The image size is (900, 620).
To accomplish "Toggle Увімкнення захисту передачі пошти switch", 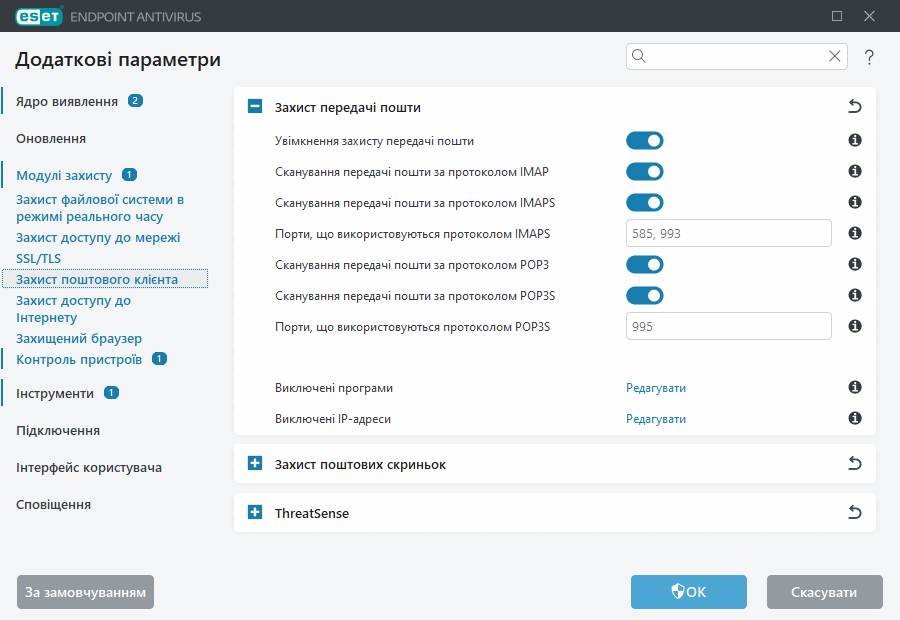I will pos(645,141).
